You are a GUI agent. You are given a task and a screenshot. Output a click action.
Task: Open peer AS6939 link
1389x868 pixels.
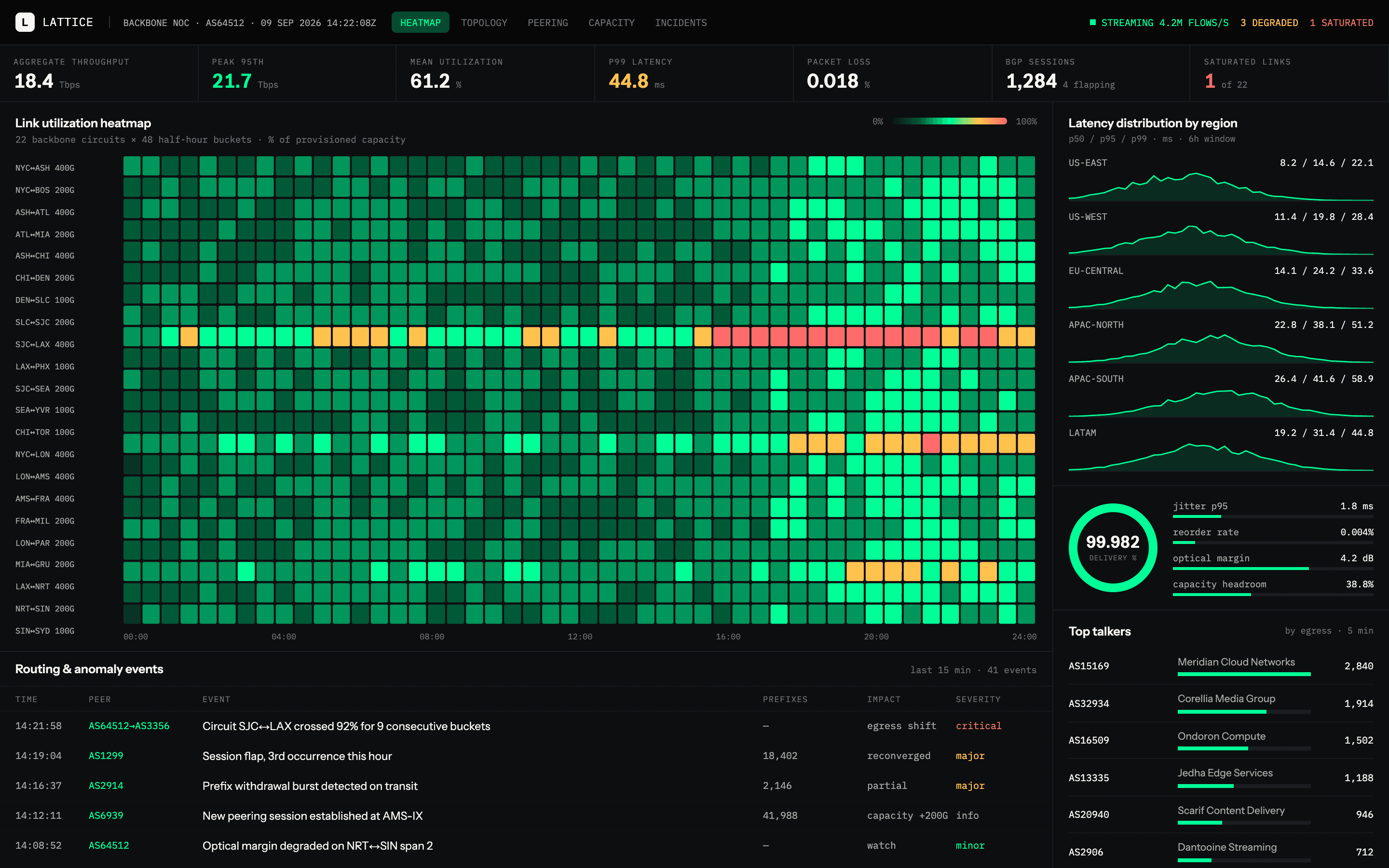coord(106,815)
